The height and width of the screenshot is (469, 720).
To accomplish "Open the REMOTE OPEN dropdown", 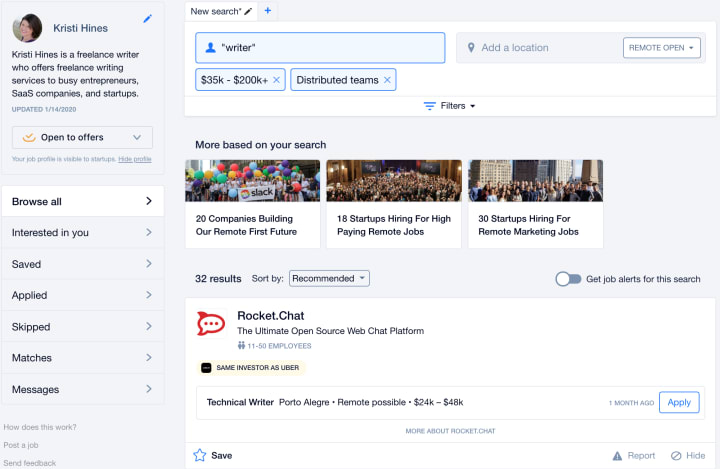I will point(661,48).
